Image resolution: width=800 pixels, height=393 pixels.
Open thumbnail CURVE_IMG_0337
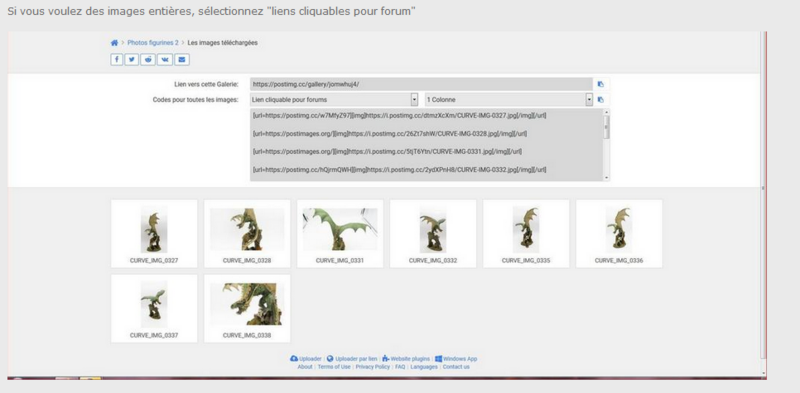(154, 308)
